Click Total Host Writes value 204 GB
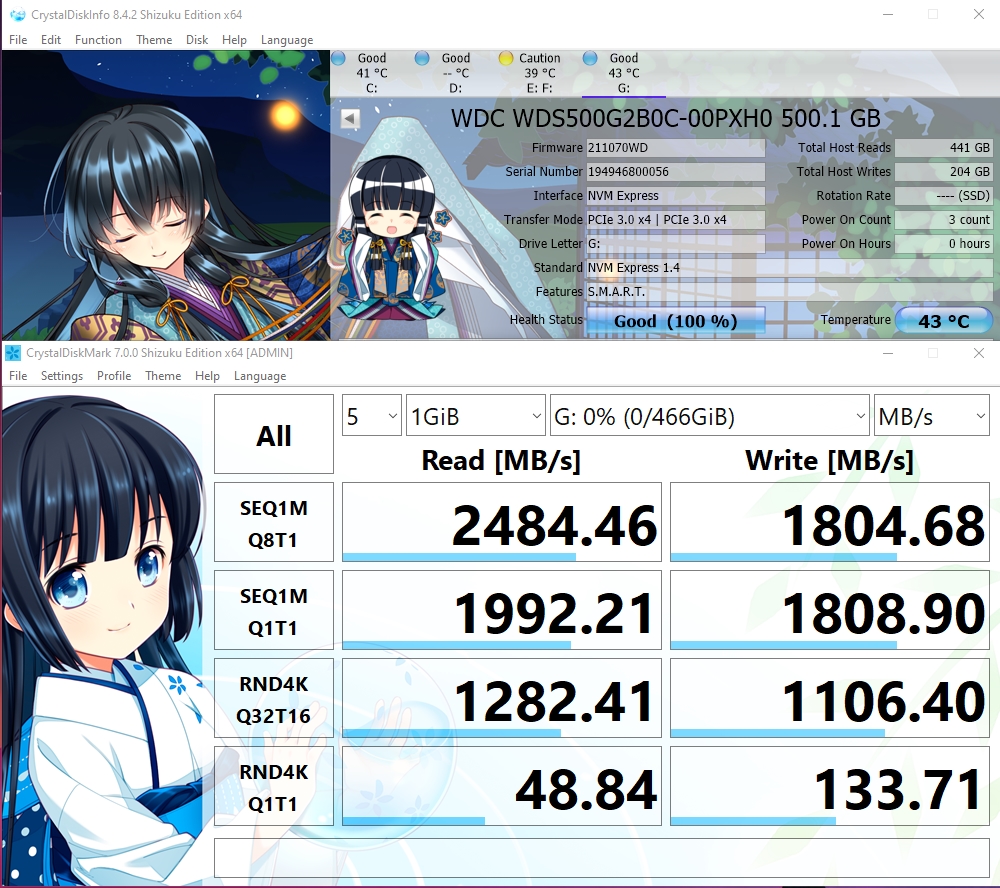 click(943, 172)
